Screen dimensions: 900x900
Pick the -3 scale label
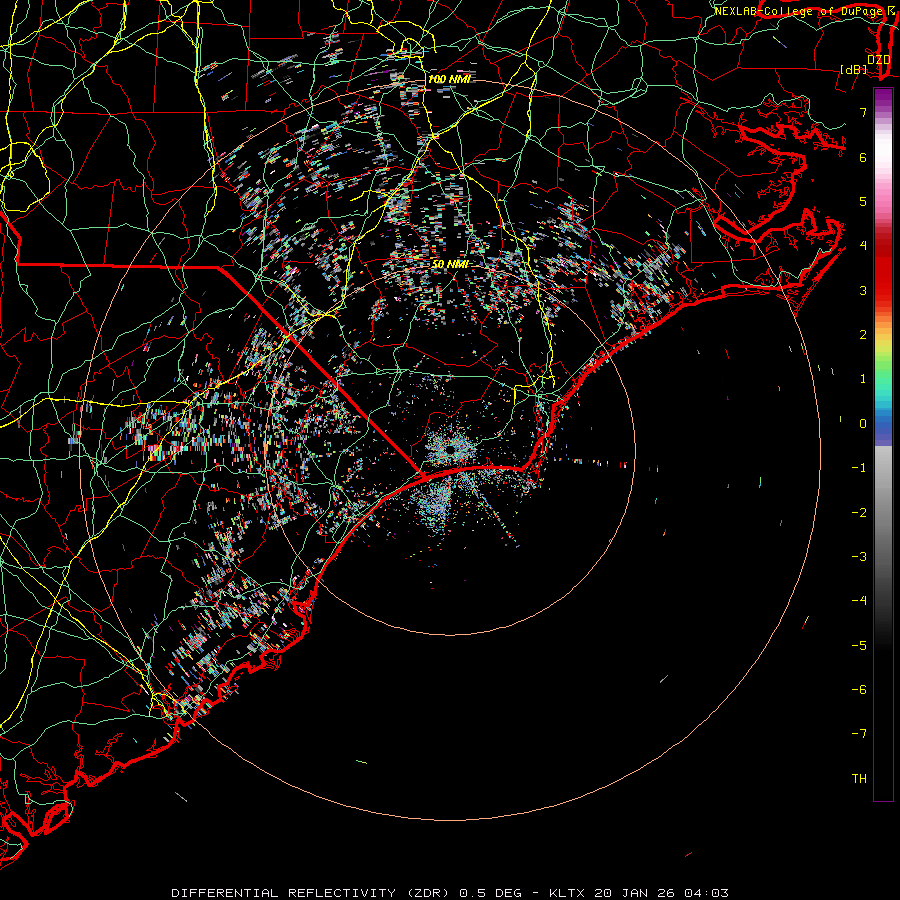click(x=859, y=557)
